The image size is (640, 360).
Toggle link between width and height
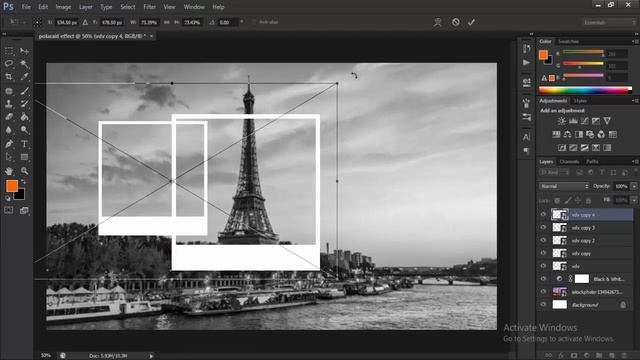pyautogui.click(x=167, y=22)
